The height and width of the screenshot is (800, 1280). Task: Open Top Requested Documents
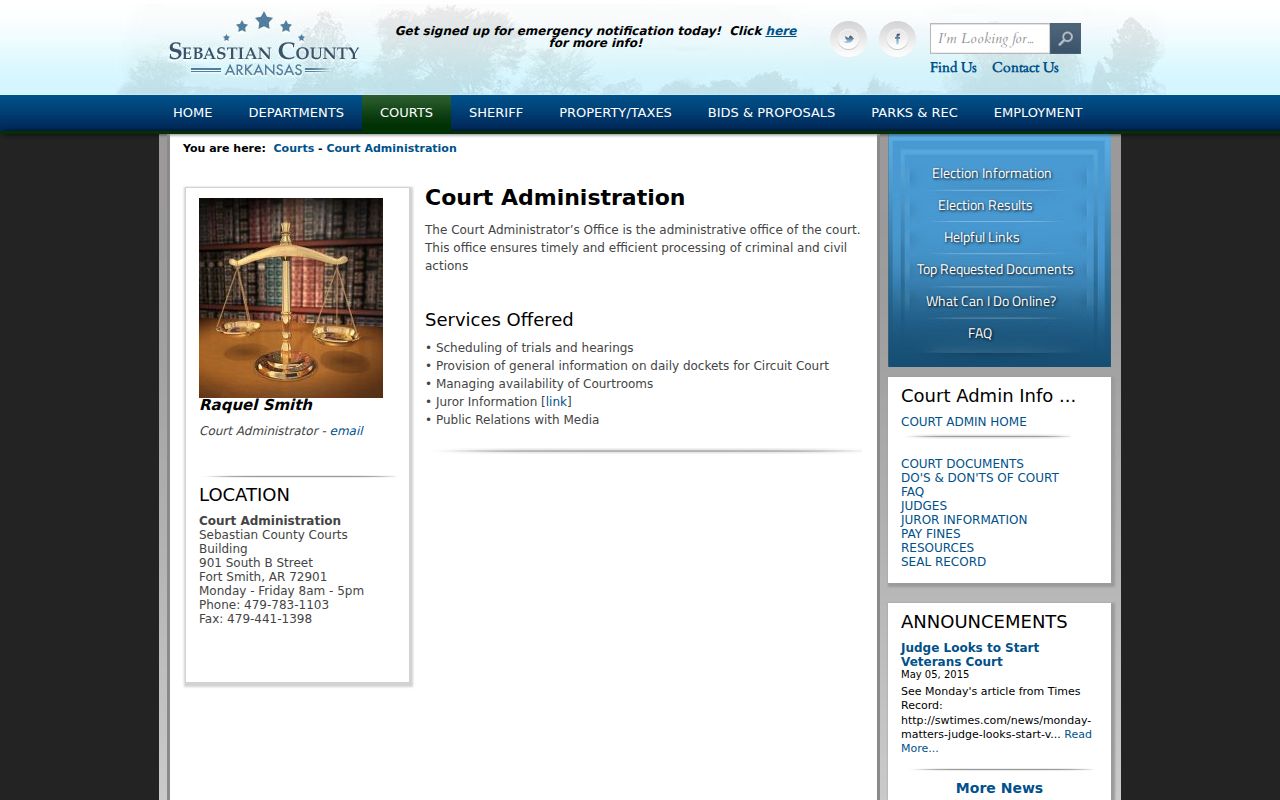pyautogui.click(x=995, y=270)
